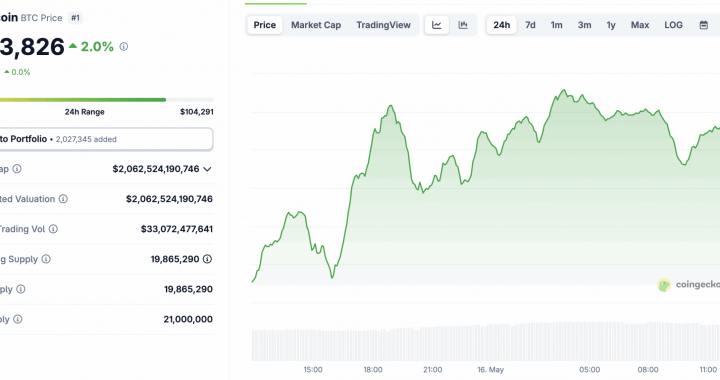Select the Market Cap chart tab
The image size is (720, 380).
(316, 25)
